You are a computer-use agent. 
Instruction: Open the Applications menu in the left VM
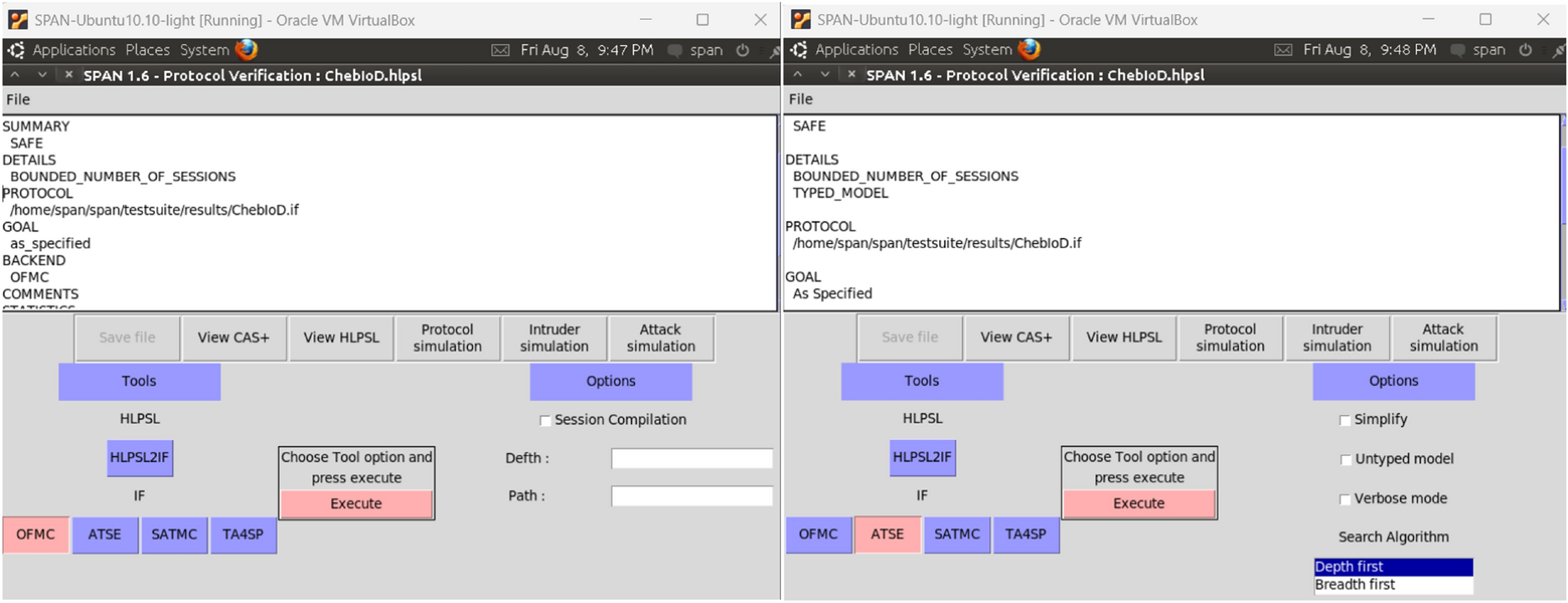click(x=74, y=50)
